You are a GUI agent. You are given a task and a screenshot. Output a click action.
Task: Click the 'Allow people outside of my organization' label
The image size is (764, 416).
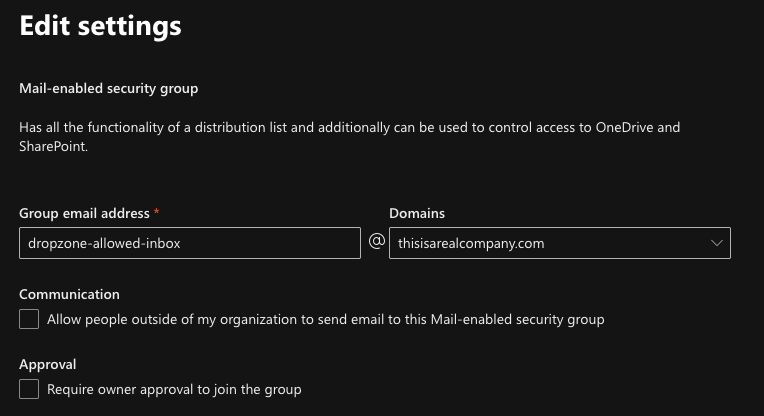pos(326,320)
